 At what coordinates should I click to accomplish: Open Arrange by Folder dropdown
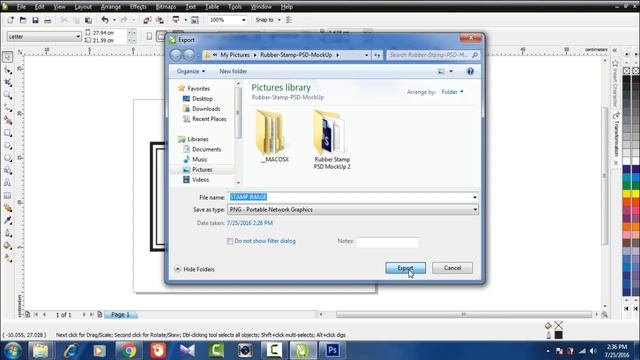tap(452, 92)
